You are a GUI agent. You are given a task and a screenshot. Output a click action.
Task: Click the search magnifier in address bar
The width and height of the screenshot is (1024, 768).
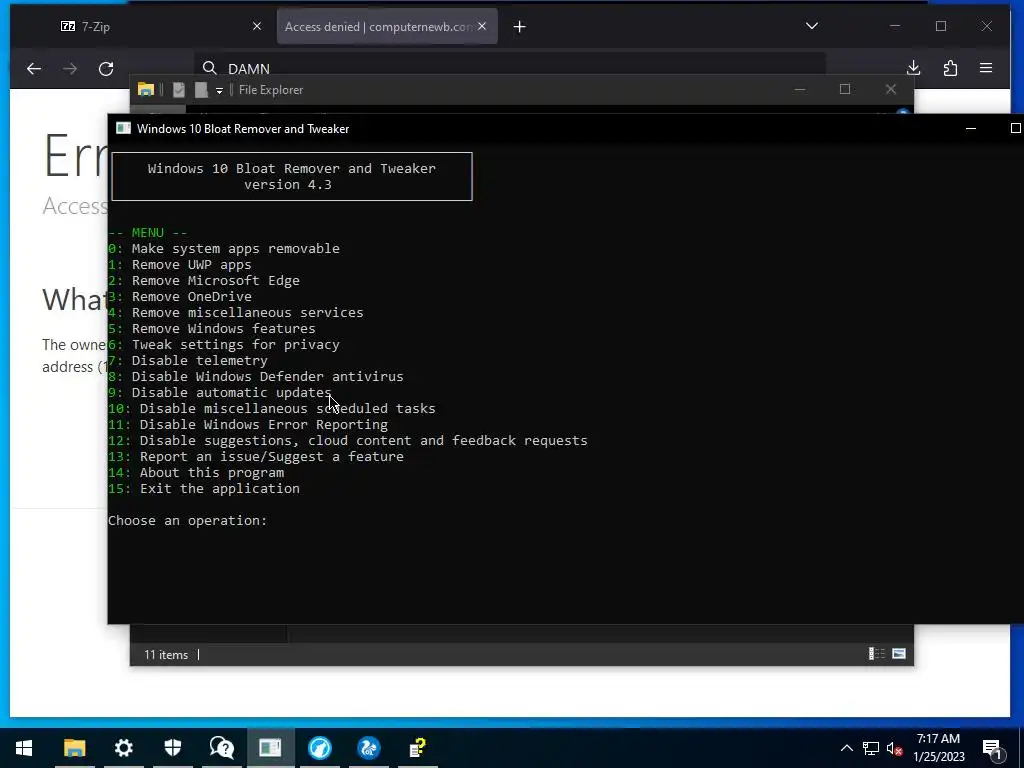coord(209,69)
